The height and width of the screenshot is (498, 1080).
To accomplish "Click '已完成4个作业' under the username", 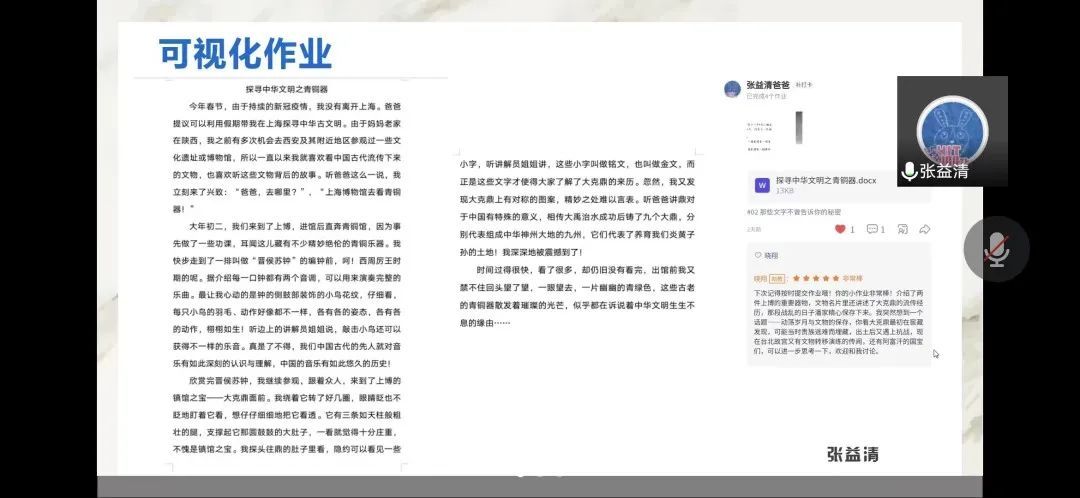I will (767, 96).
